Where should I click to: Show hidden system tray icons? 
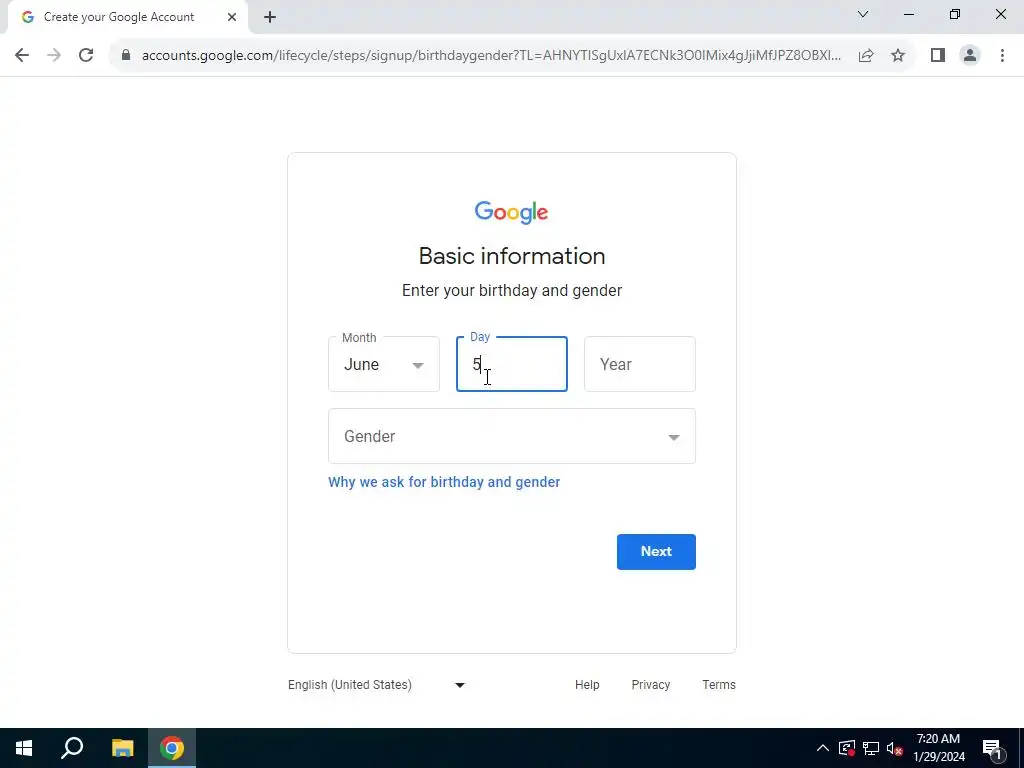point(823,748)
